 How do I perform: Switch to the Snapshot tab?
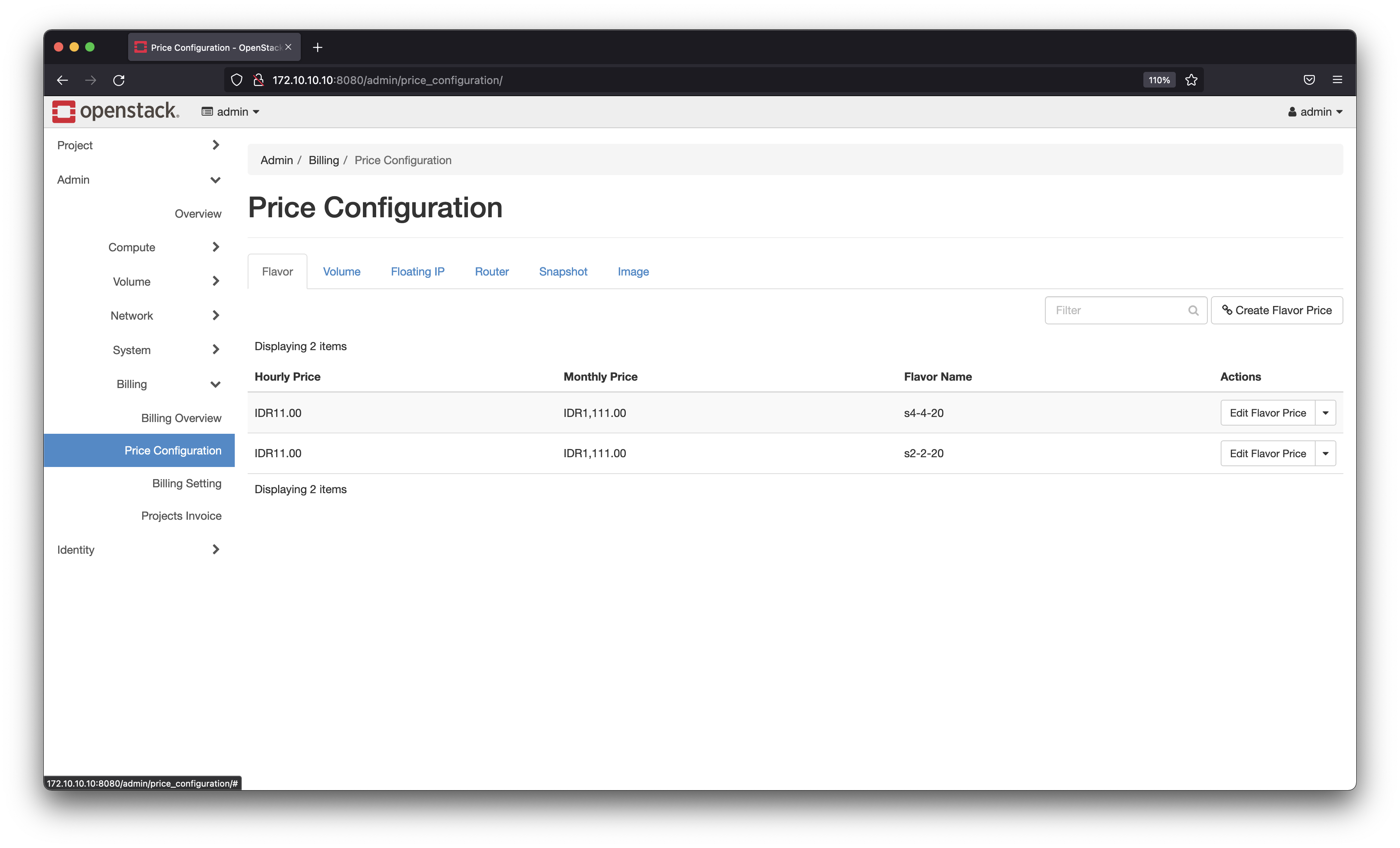point(563,272)
